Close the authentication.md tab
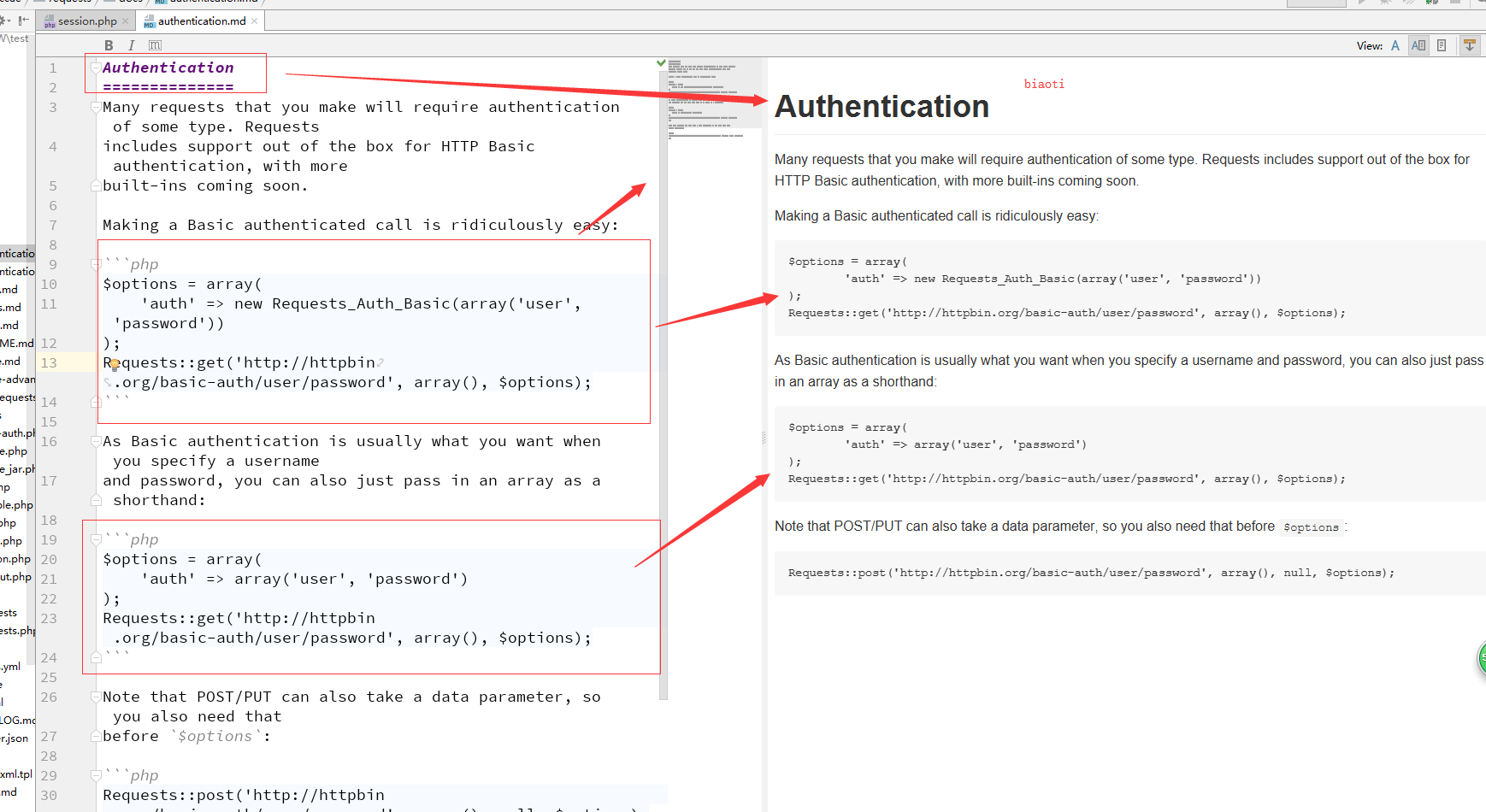The image size is (1486, 812). pyautogui.click(x=255, y=21)
